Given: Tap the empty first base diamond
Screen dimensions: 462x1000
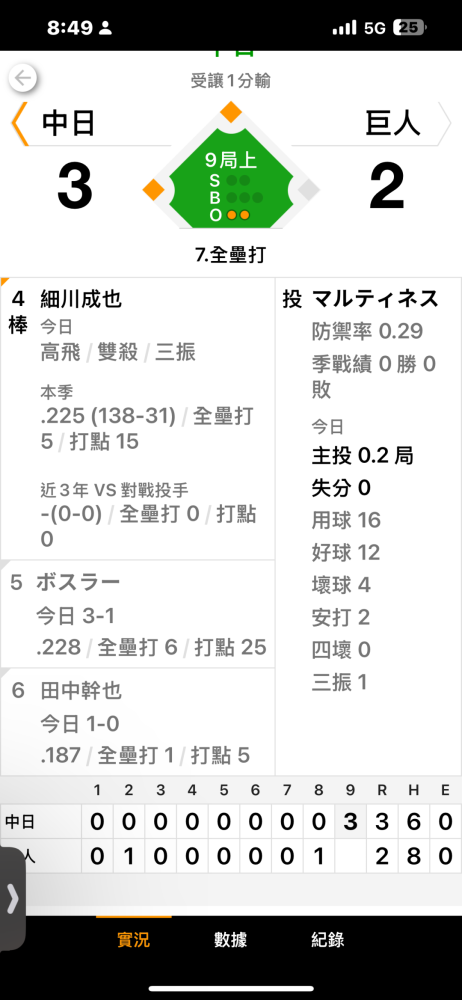Looking at the screenshot, I should click(x=309, y=190).
